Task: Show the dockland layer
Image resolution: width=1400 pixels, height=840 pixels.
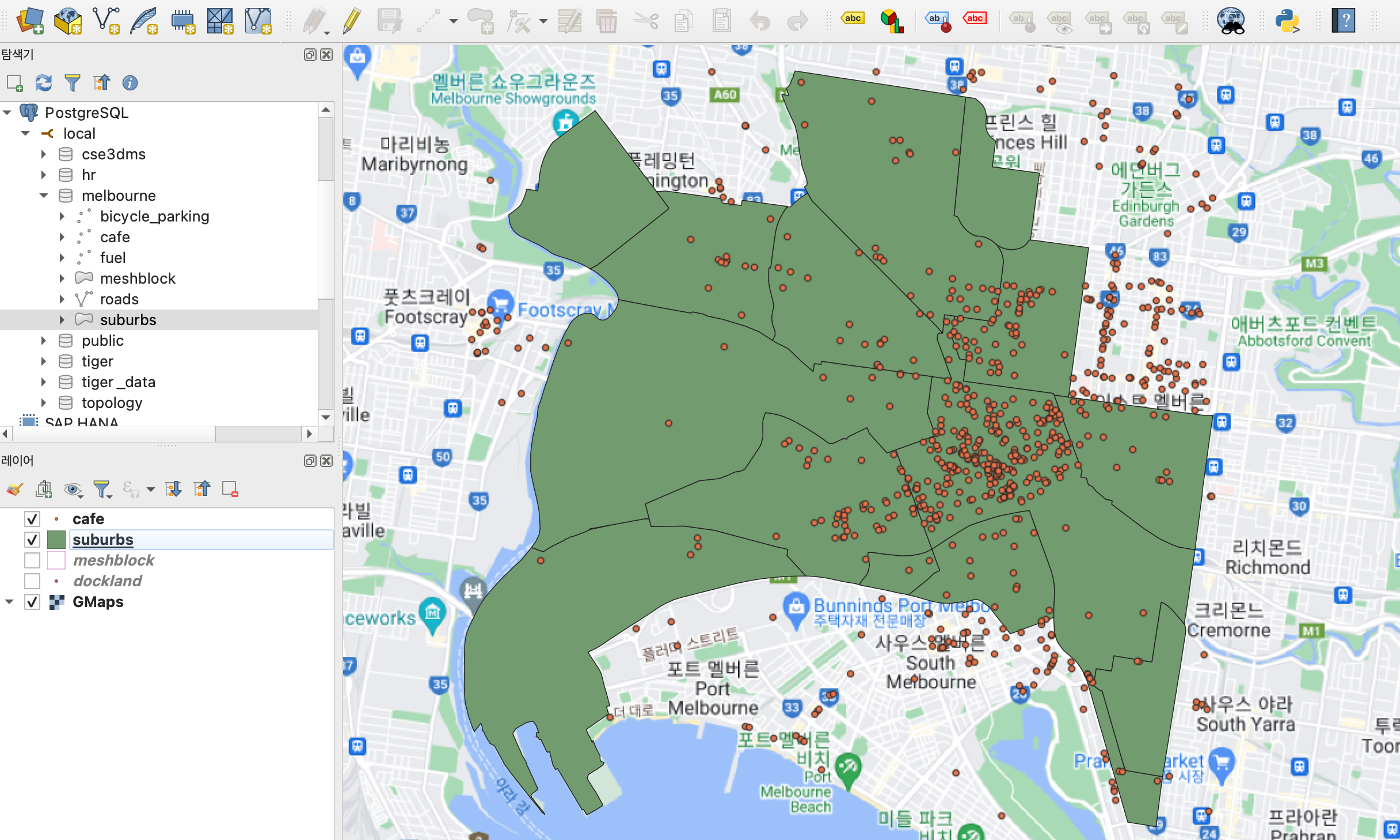Action: 32,581
